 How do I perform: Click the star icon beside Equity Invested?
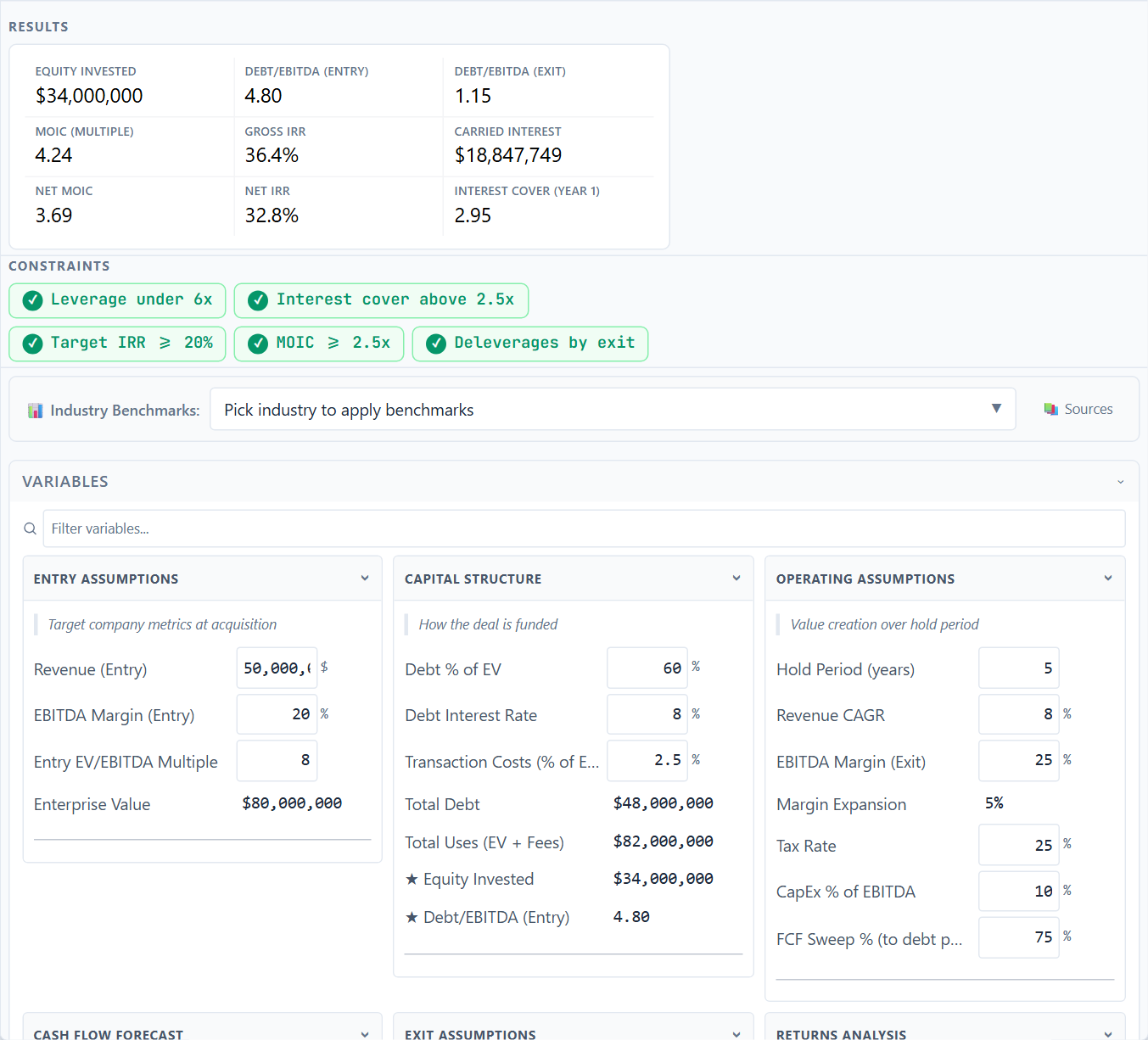412,879
